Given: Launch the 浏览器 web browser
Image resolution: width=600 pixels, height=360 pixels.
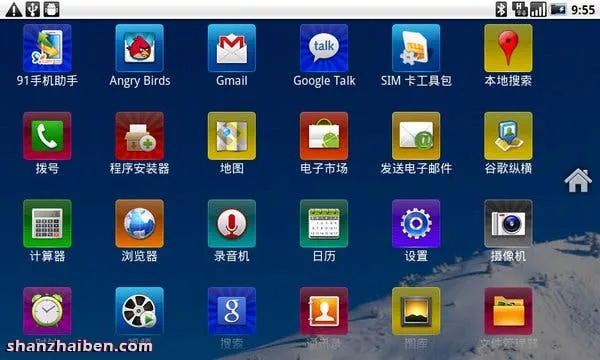Looking at the screenshot, I should click(140, 223).
